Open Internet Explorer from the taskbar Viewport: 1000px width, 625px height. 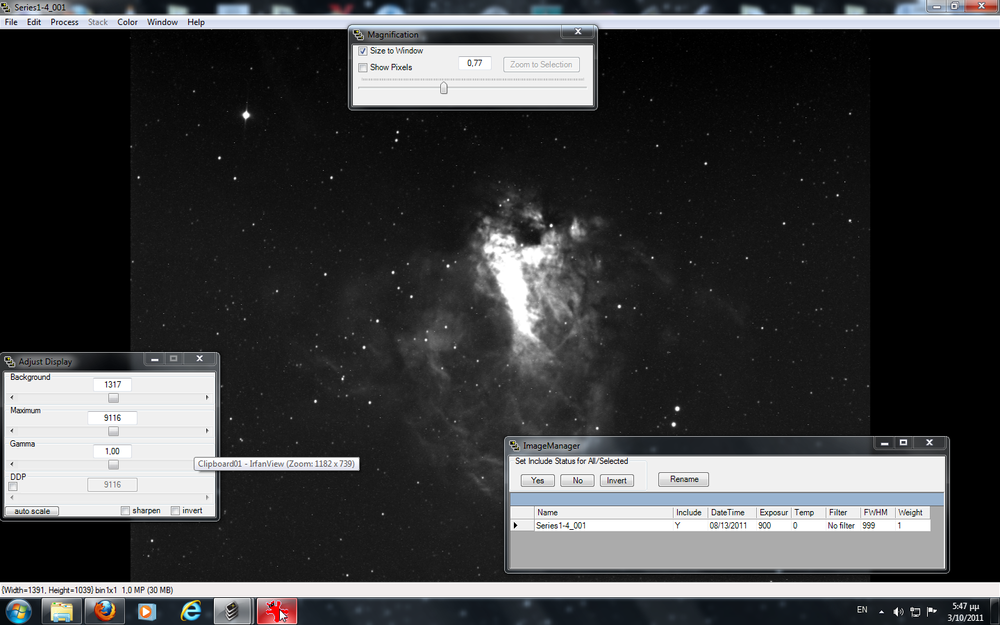tap(190, 609)
